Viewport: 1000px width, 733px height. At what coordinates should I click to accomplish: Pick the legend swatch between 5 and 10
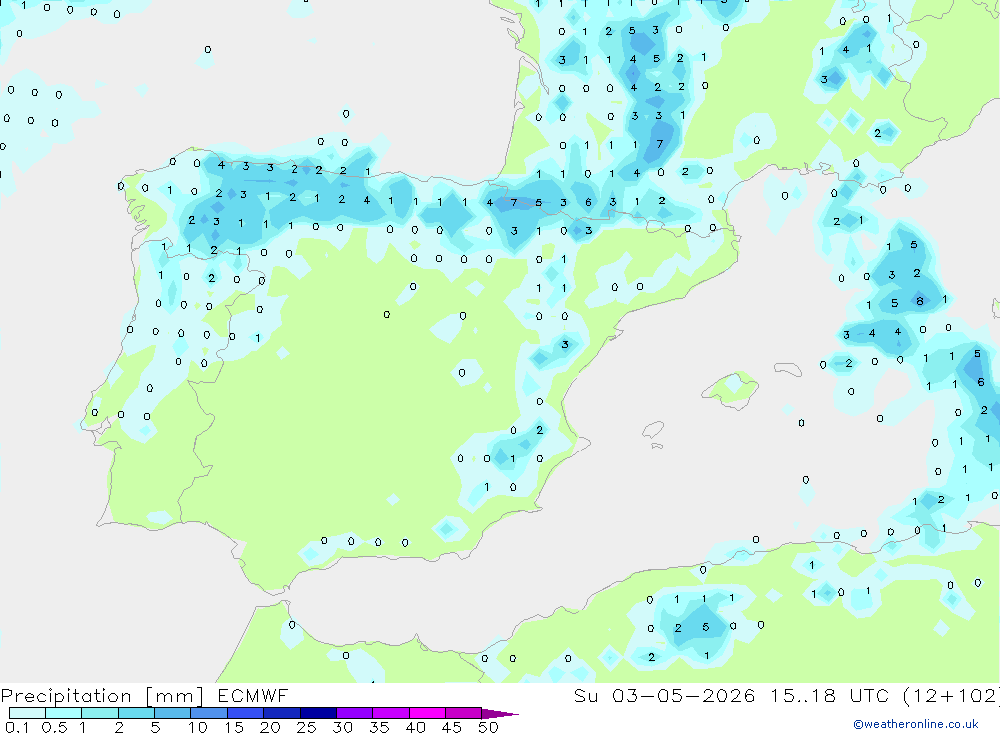tap(172, 713)
